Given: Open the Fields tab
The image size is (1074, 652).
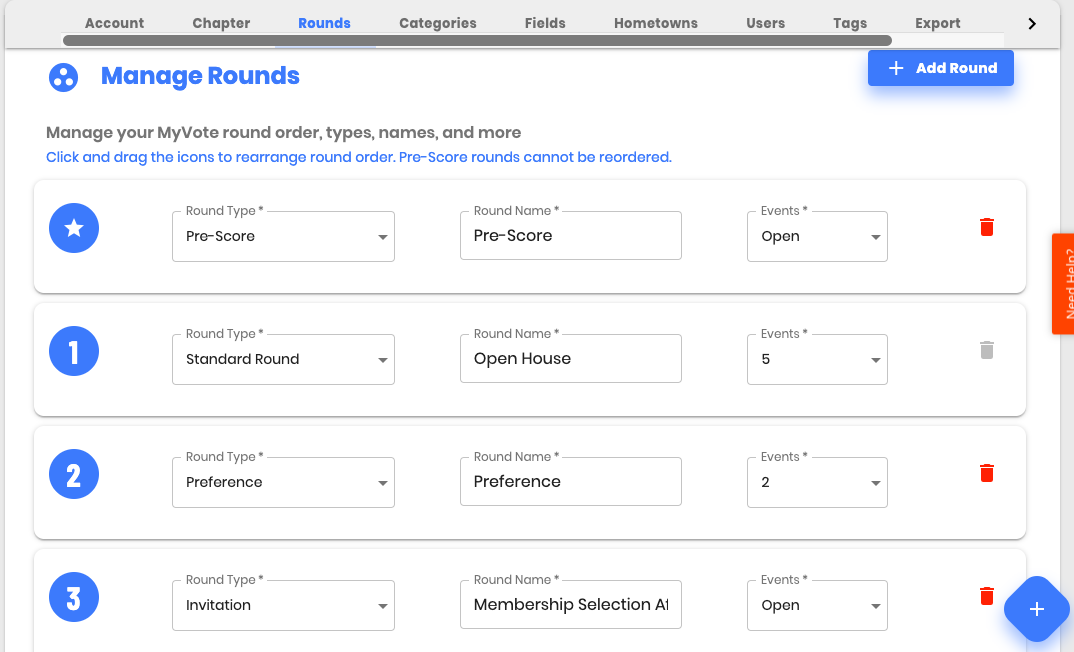Looking at the screenshot, I should coord(545,23).
